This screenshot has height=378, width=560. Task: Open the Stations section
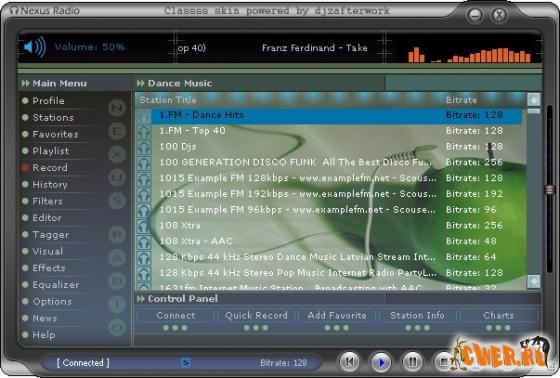click(53, 118)
